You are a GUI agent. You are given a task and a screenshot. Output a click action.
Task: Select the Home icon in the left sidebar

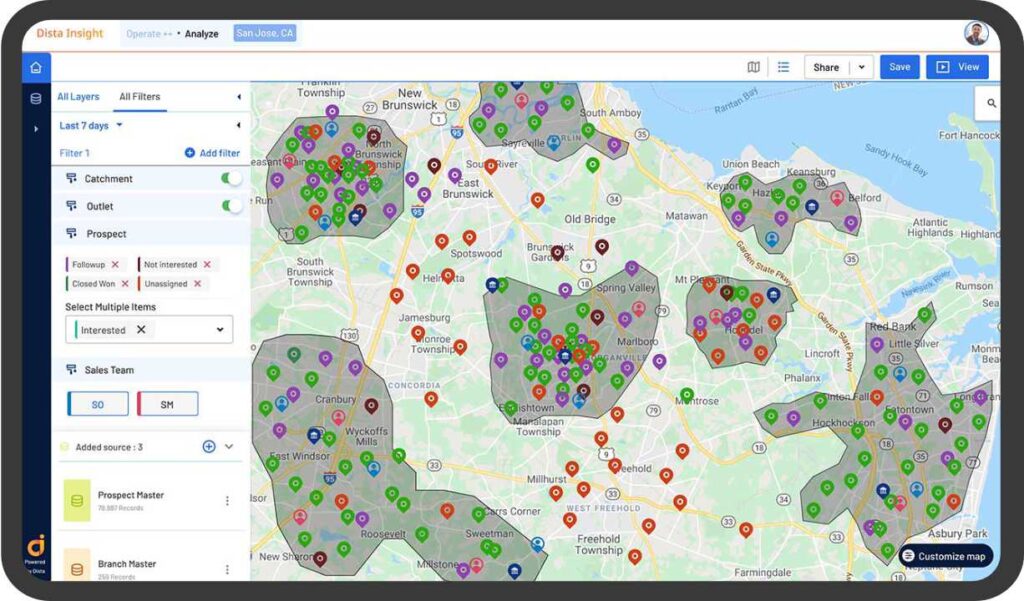[x=36, y=67]
